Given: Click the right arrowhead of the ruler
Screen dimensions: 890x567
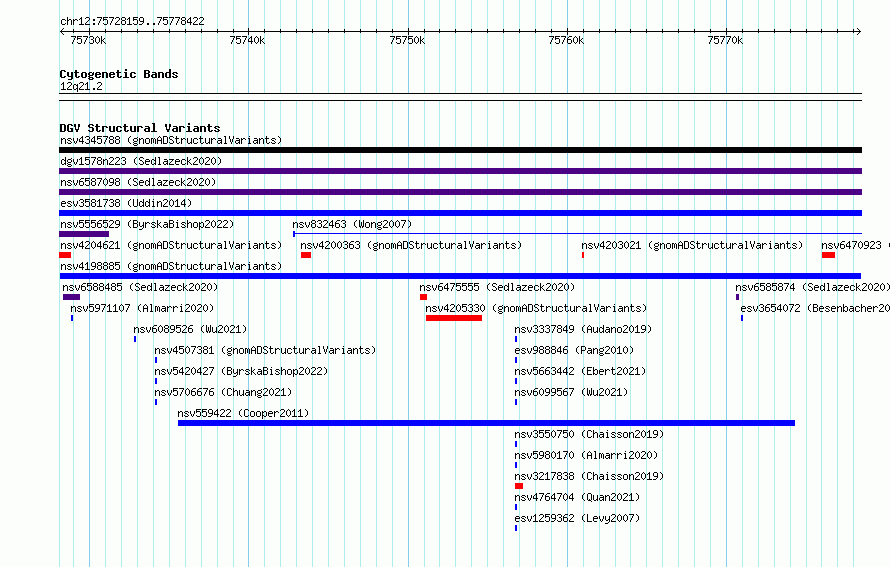Looking at the screenshot, I should [859, 31].
